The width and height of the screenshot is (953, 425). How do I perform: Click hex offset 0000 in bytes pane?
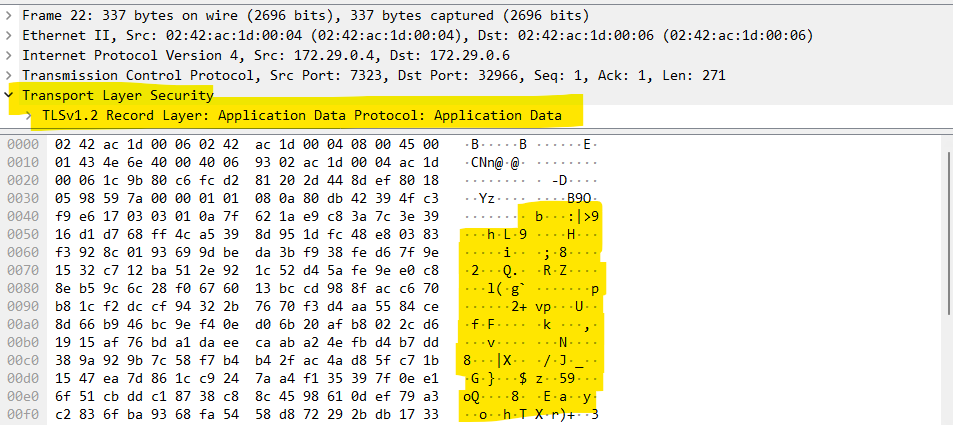(20, 145)
